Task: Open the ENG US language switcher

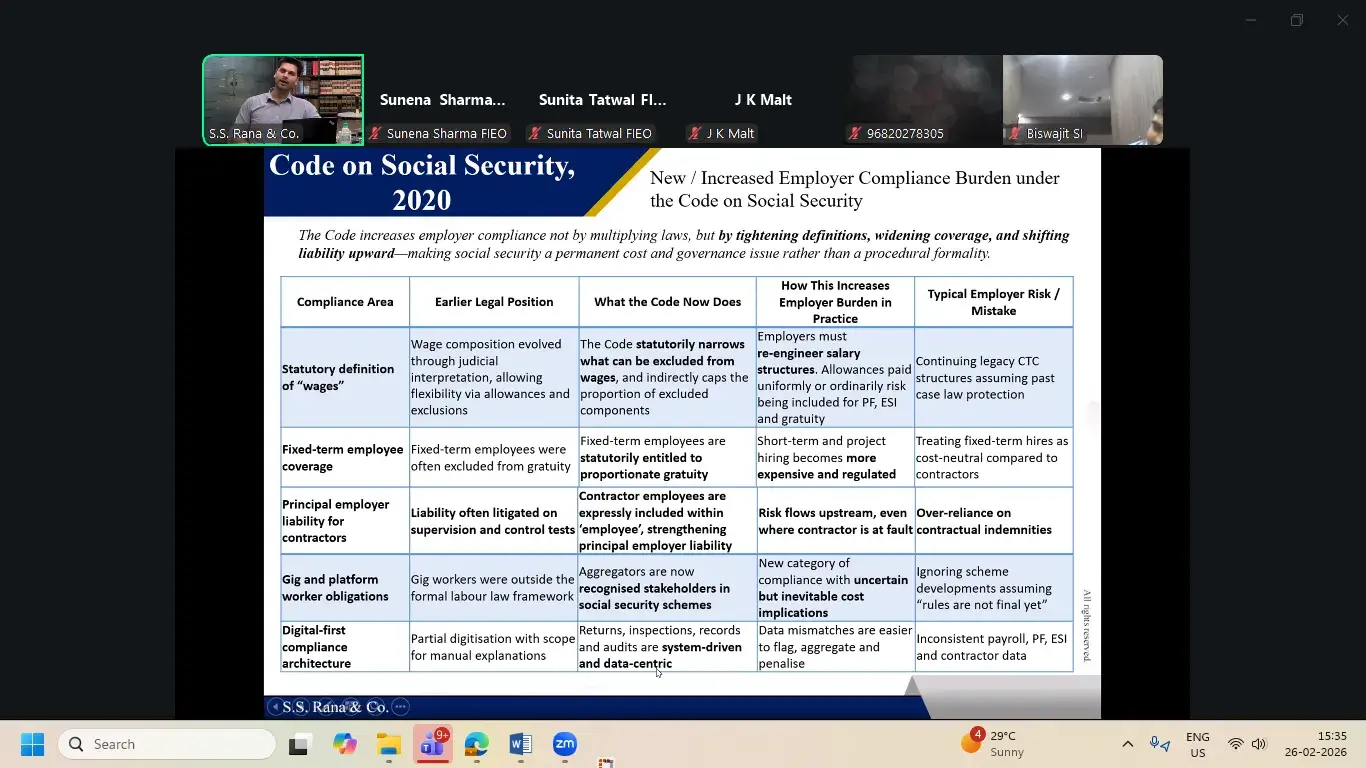Action: tap(1197, 744)
